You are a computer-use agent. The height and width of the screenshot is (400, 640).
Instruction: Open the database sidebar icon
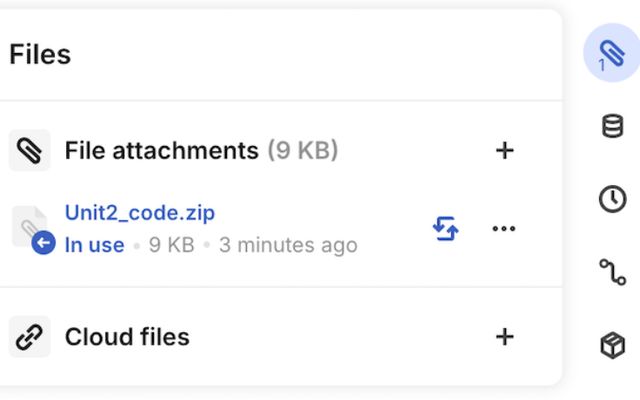tap(611, 127)
